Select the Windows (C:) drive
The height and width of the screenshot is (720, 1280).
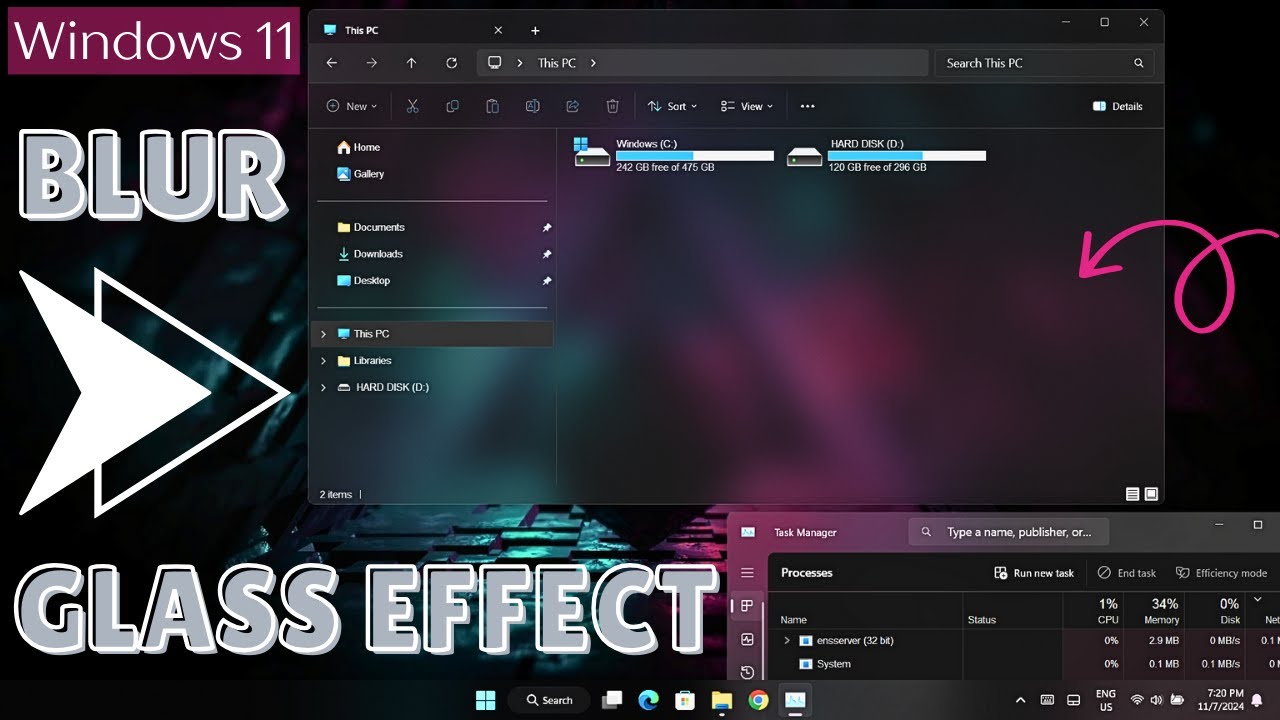pyautogui.click(x=674, y=155)
